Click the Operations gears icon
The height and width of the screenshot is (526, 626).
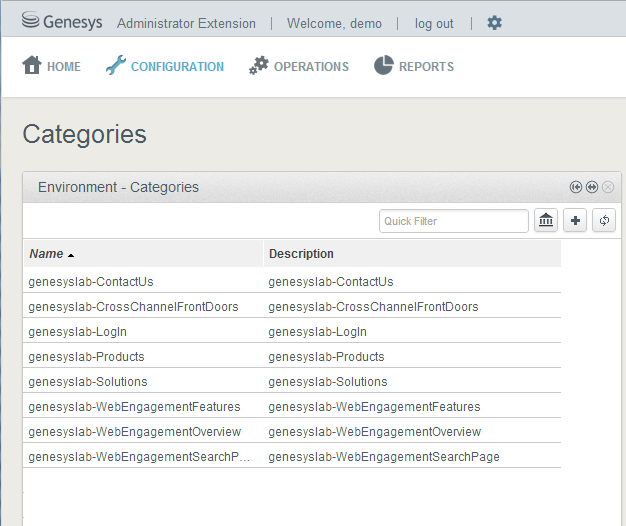tap(259, 65)
